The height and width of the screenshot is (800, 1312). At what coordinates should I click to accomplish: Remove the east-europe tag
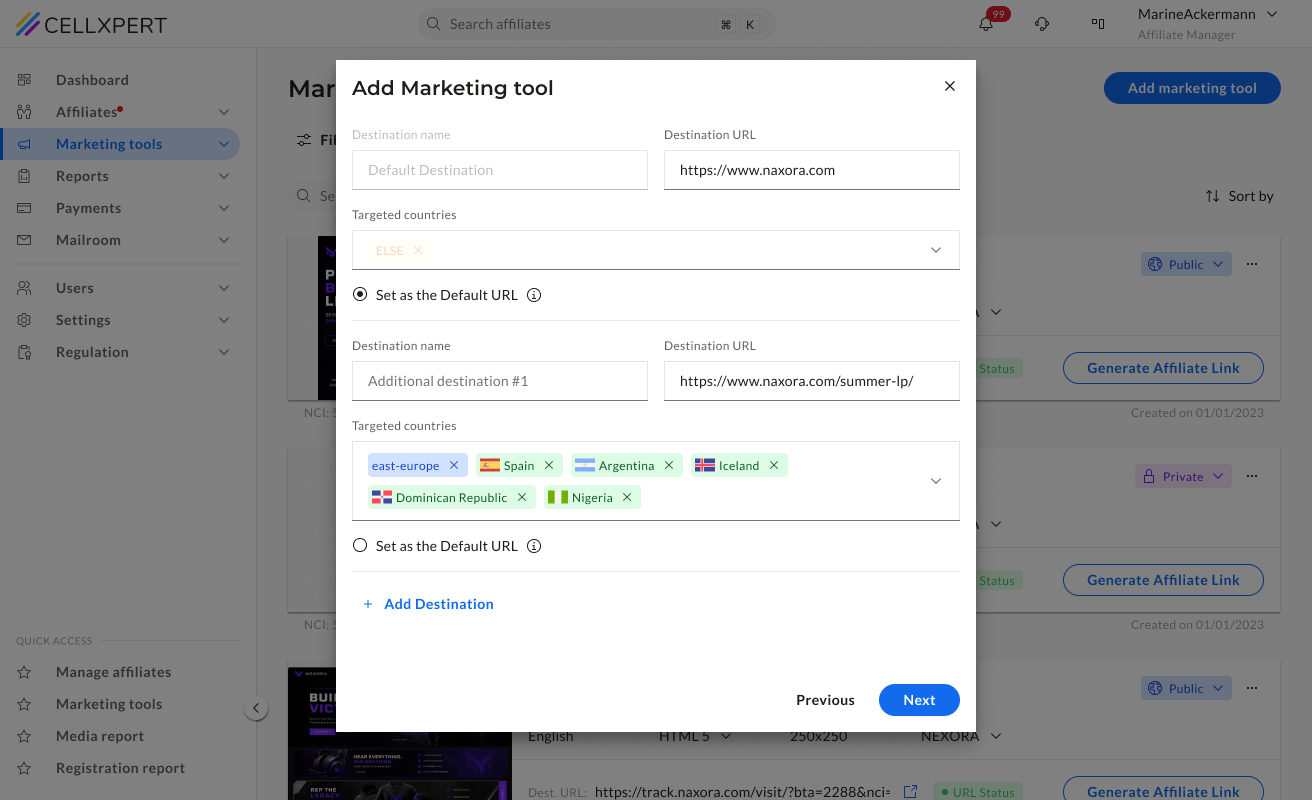pyautogui.click(x=454, y=465)
